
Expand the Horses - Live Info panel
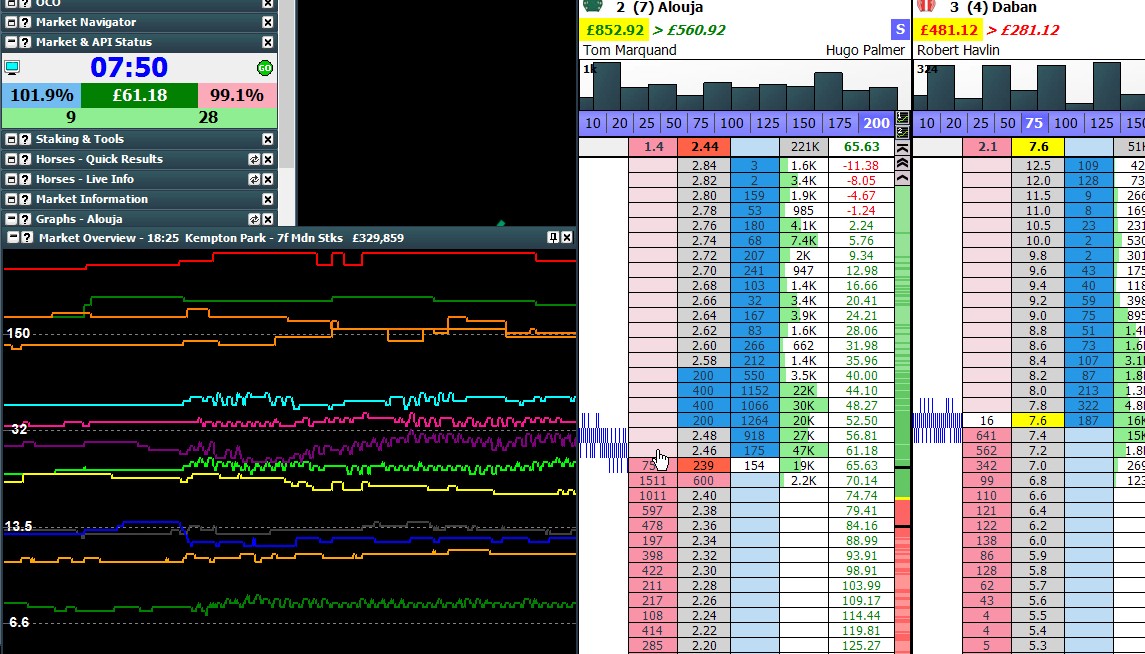[x=12, y=179]
